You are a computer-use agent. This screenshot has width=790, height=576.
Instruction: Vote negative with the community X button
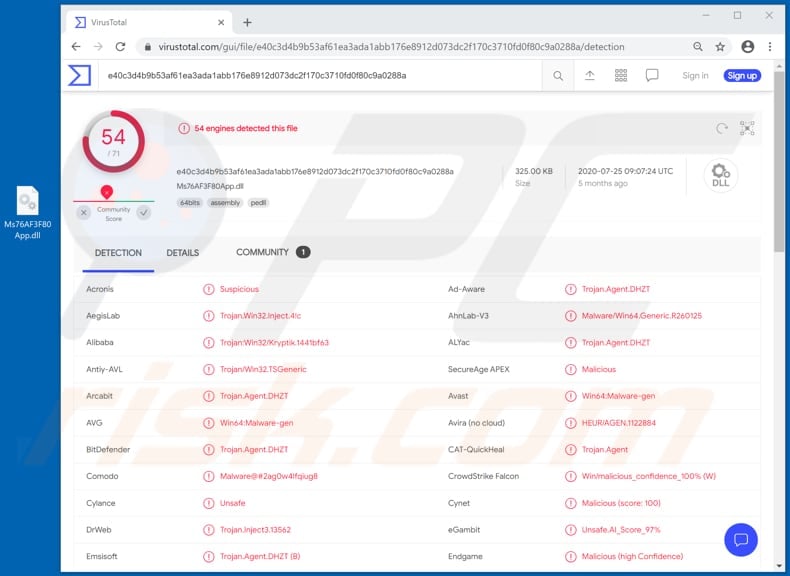[x=84, y=213]
